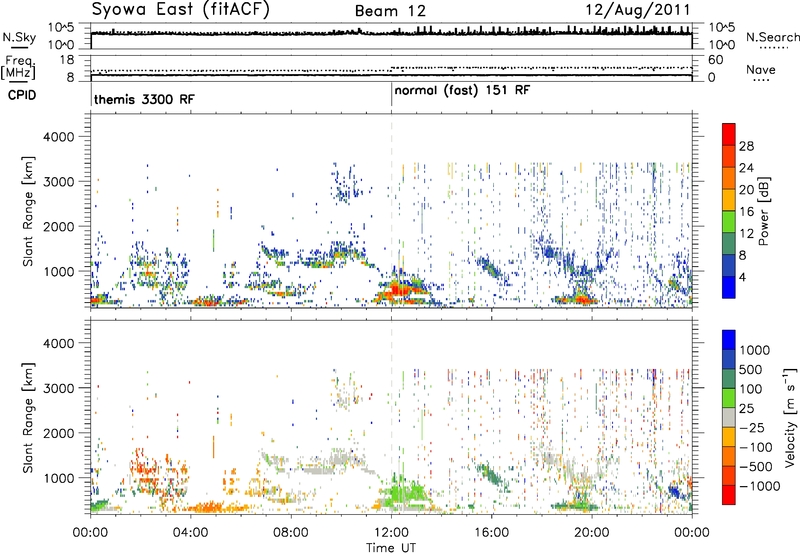800x554 pixels.
Task: Click the '28' Power colorbar tick
Action: [746, 146]
